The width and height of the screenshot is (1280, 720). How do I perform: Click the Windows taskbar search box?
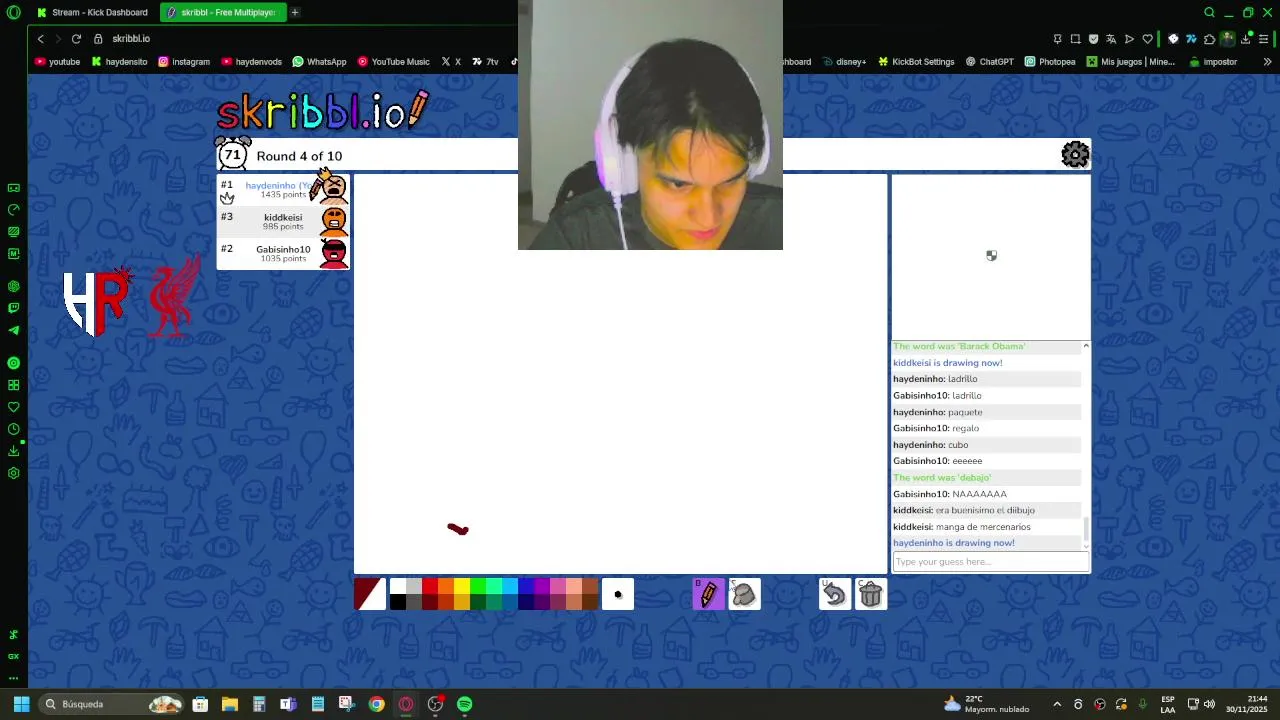click(112, 704)
